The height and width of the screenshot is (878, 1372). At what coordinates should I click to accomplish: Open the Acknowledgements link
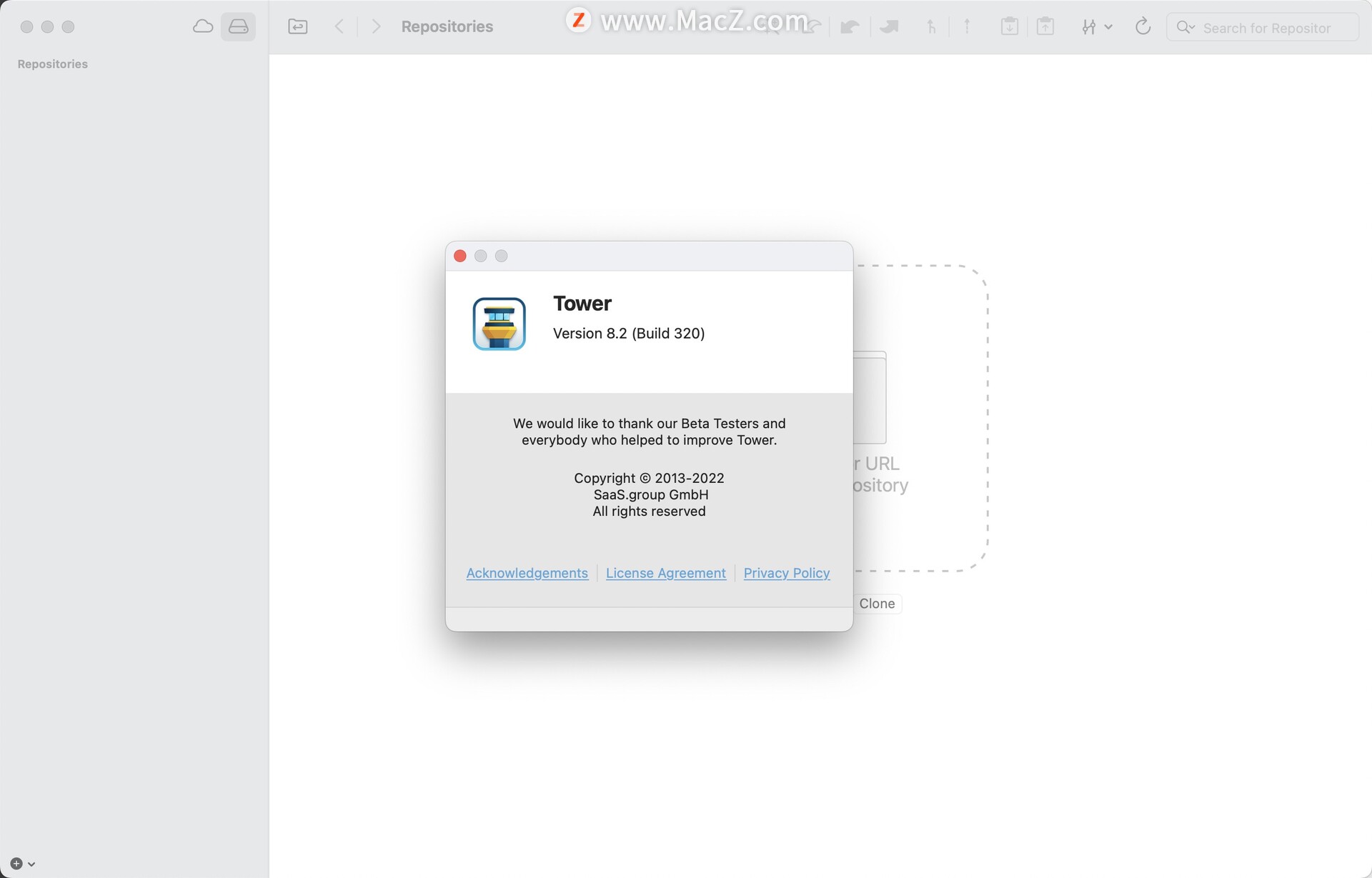coord(527,573)
